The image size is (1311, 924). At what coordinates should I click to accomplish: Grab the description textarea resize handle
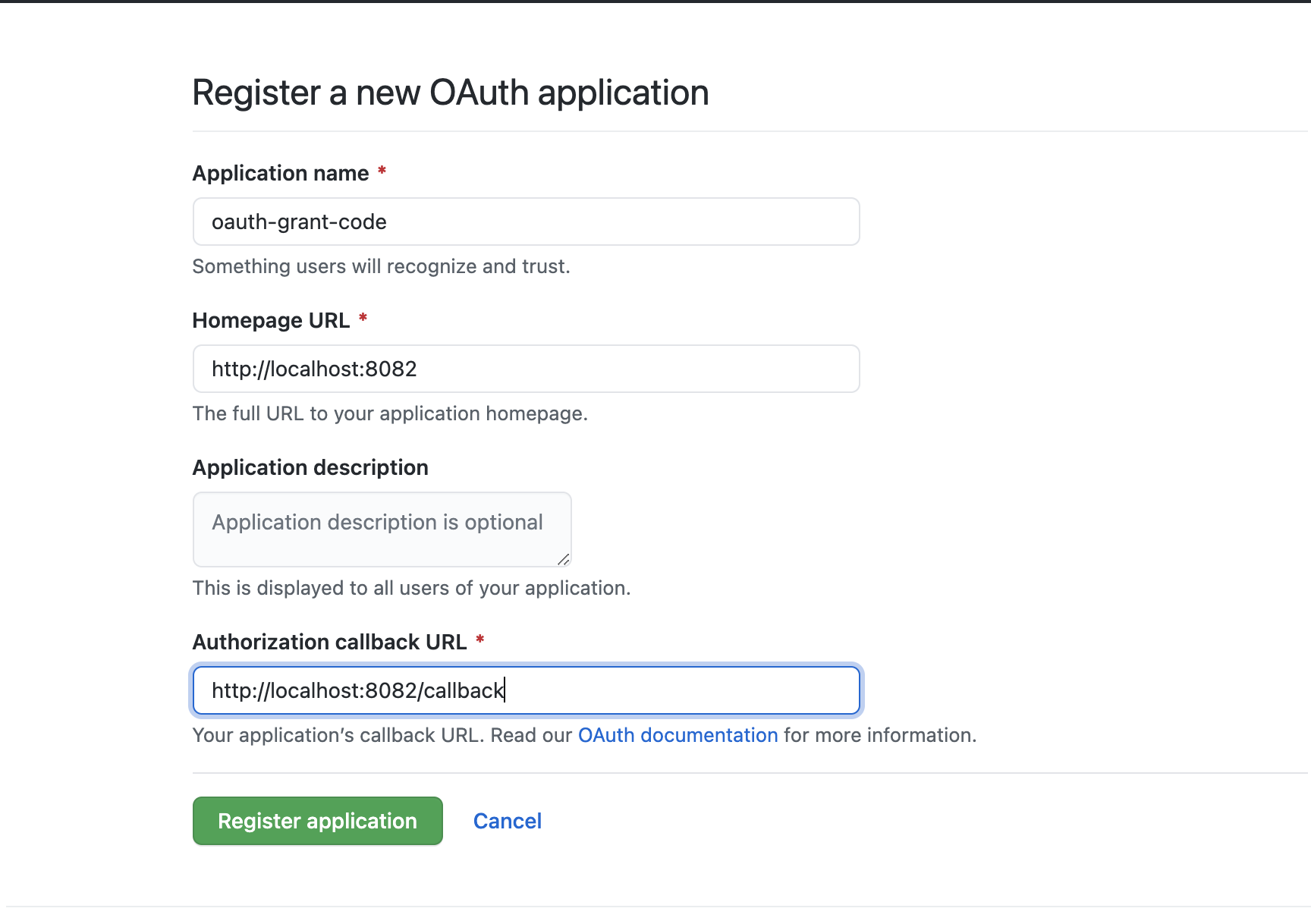(x=563, y=560)
